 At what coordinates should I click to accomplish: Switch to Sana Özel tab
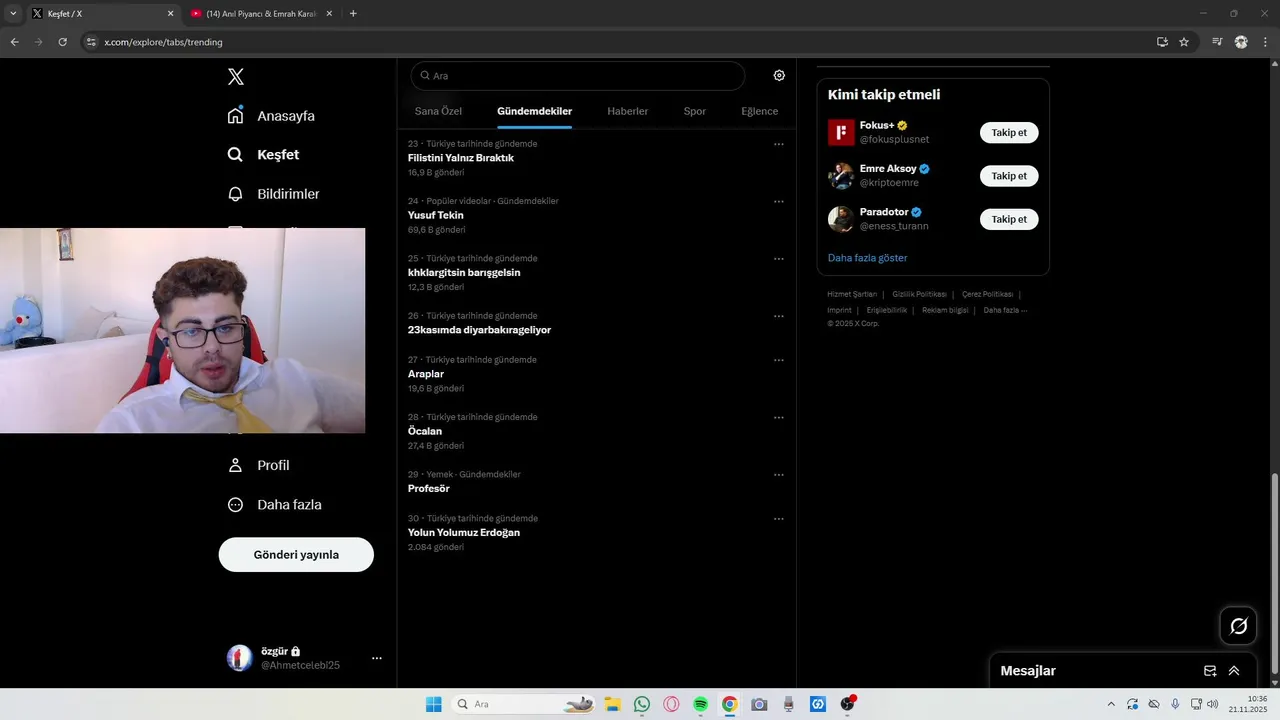coord(438,111)
